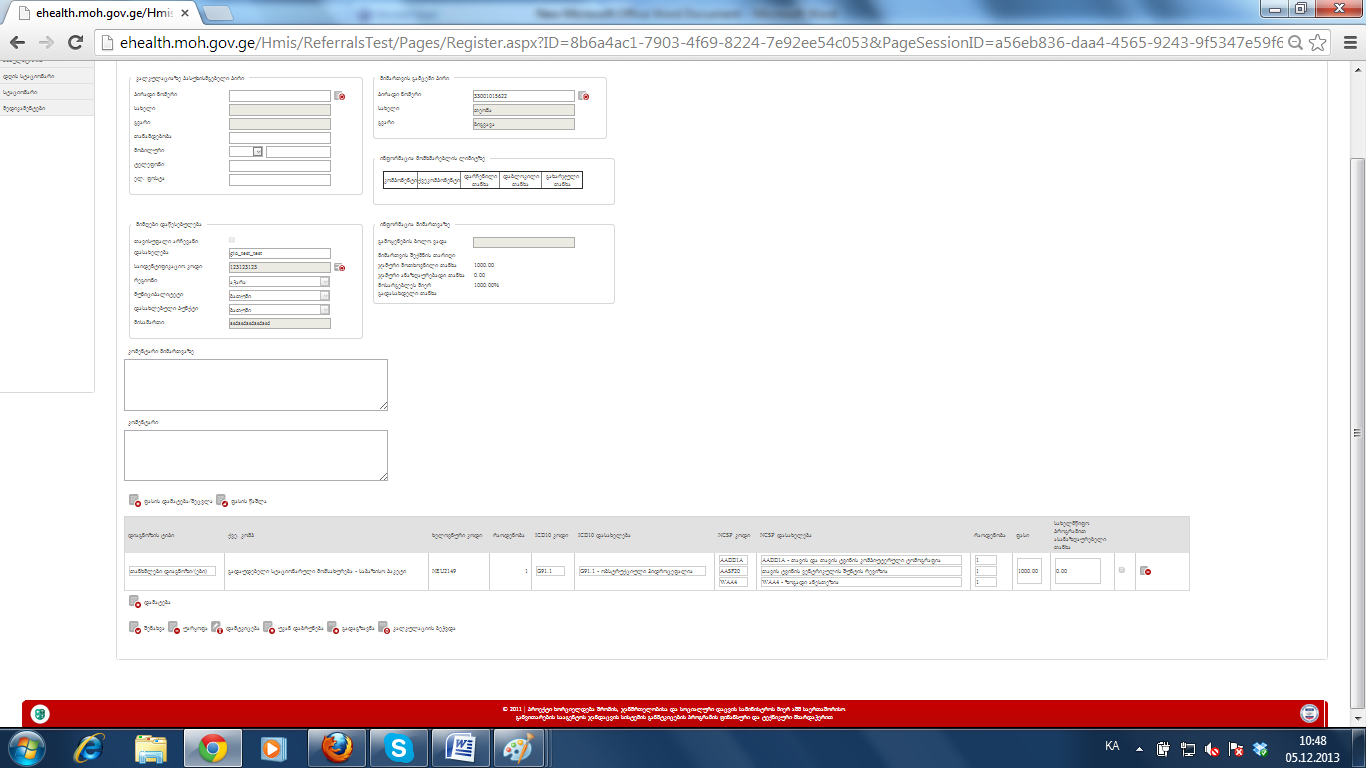Toggle the checkbox in the NEU2149 table row
The width and height of the screenshot is (1366, 768).
click(1121, 570)
